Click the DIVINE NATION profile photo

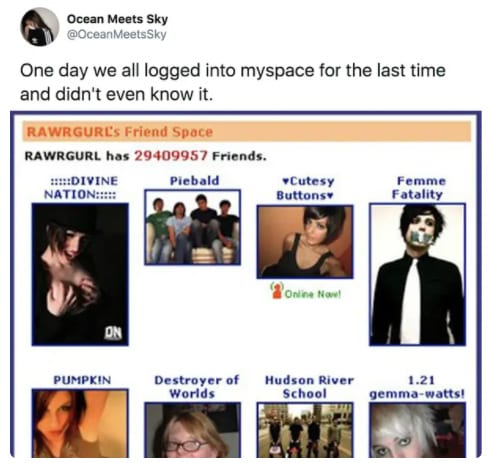pos(80,274)
